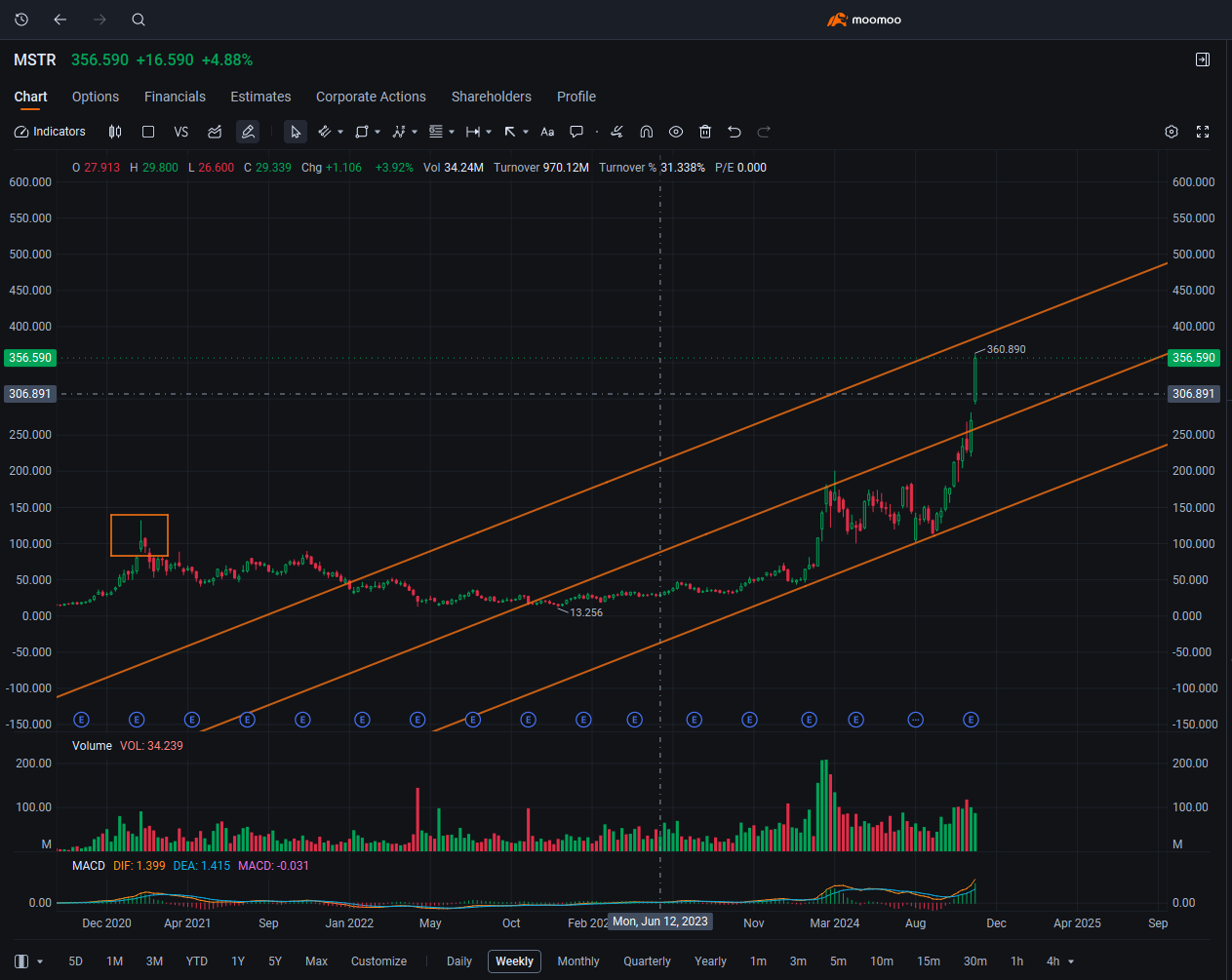The height and width of the screenshot is (980, 1232).
Task: Switch to Yearly interval
Action: 710,961
